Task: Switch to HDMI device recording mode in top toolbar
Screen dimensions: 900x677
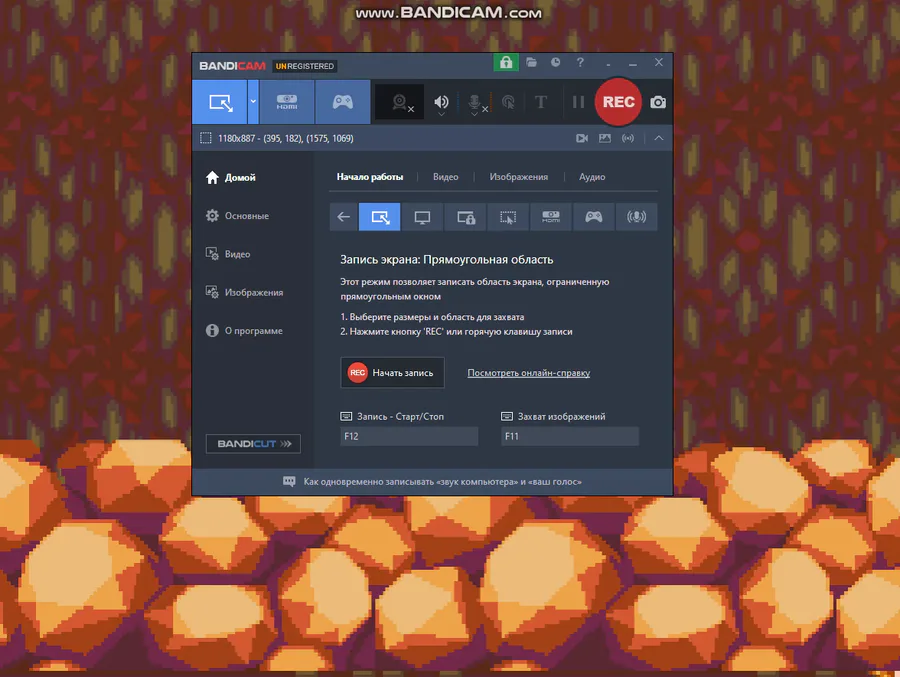Action: pos(287,102)
